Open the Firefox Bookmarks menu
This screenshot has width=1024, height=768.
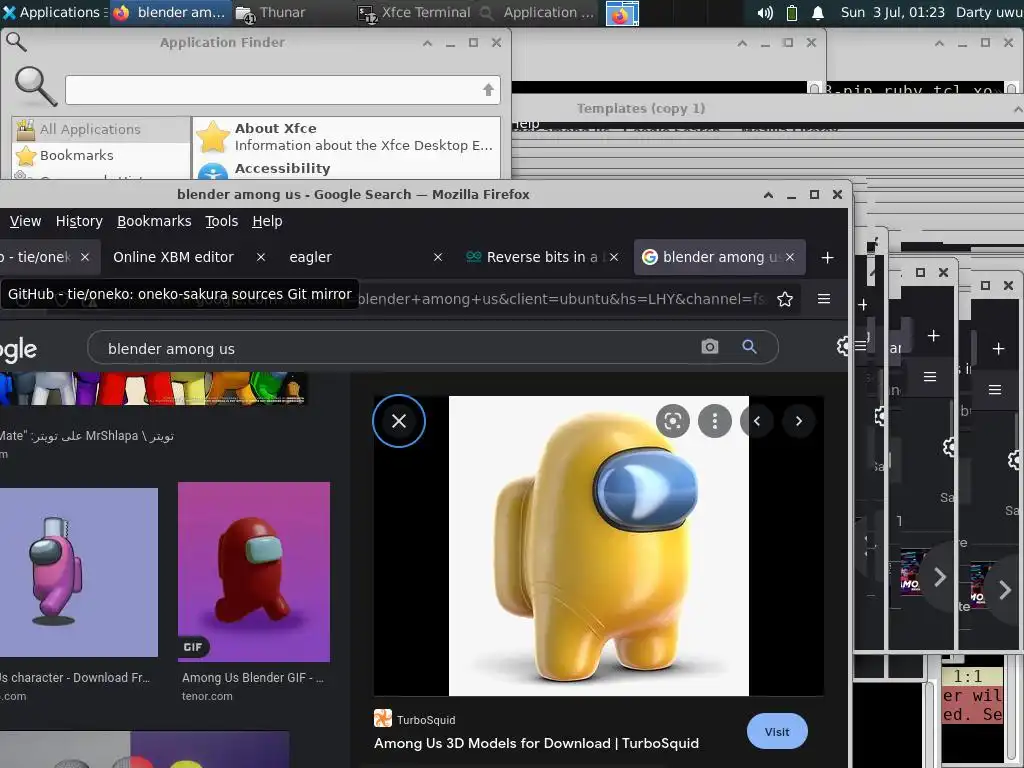154,221
